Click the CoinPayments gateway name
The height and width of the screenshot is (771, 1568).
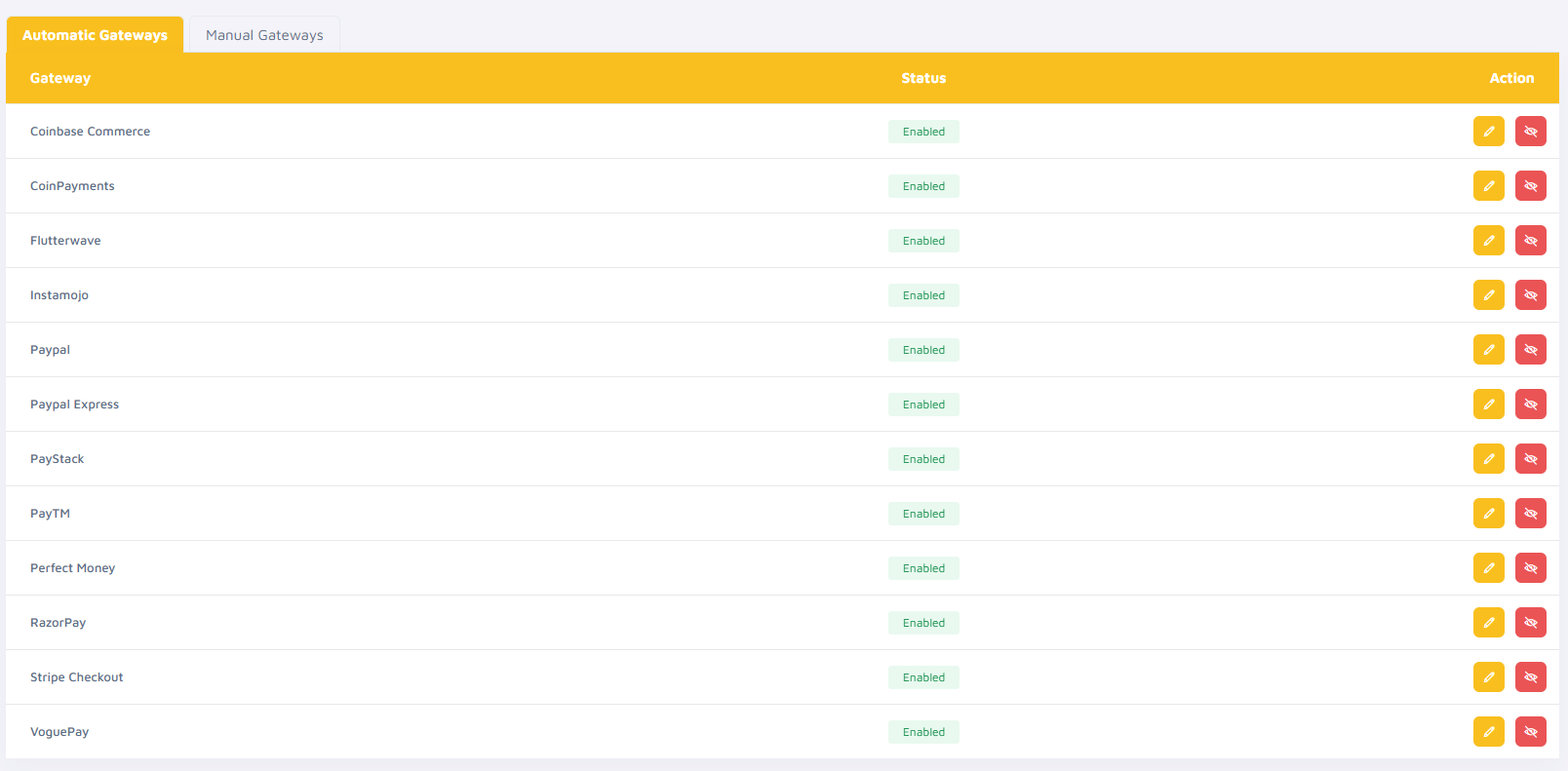coord(72,186)
